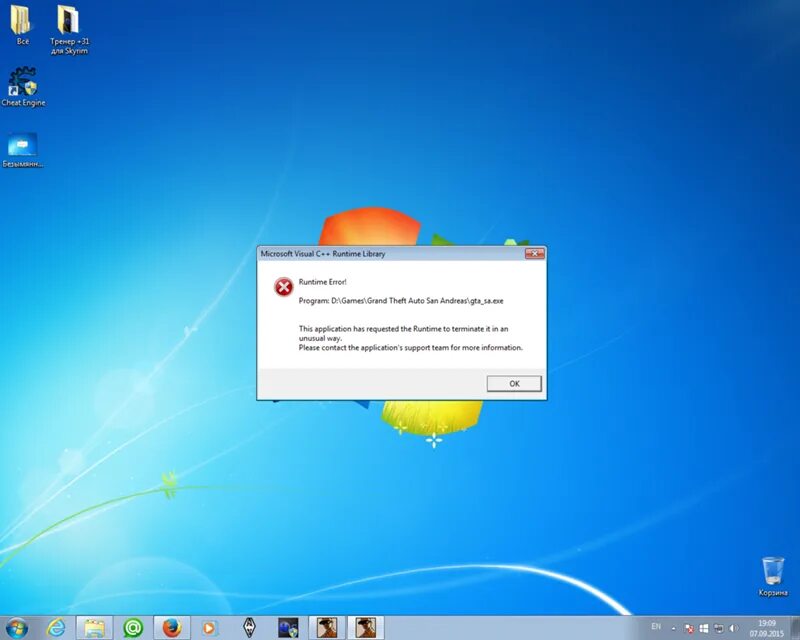Click the gta_sa.exe program path text
The image size is (800, 640).
pos(401,301)
